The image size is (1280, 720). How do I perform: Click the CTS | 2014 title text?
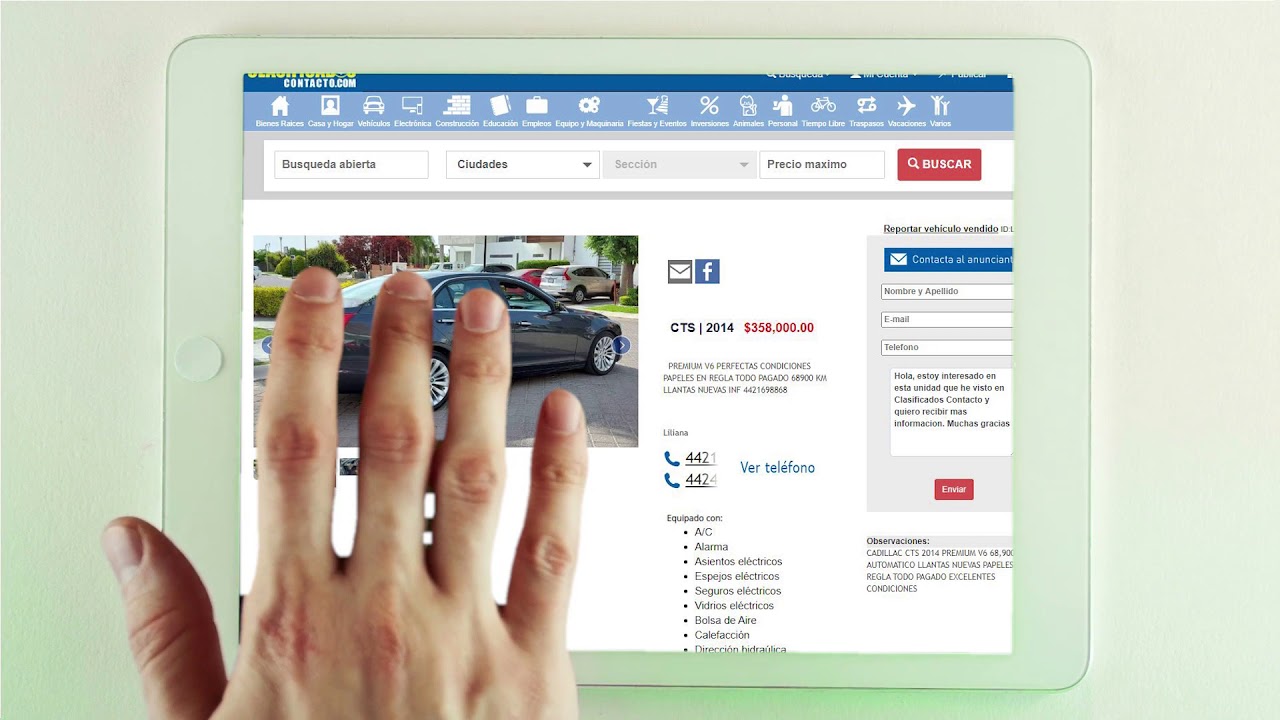(x=702, y=328)
